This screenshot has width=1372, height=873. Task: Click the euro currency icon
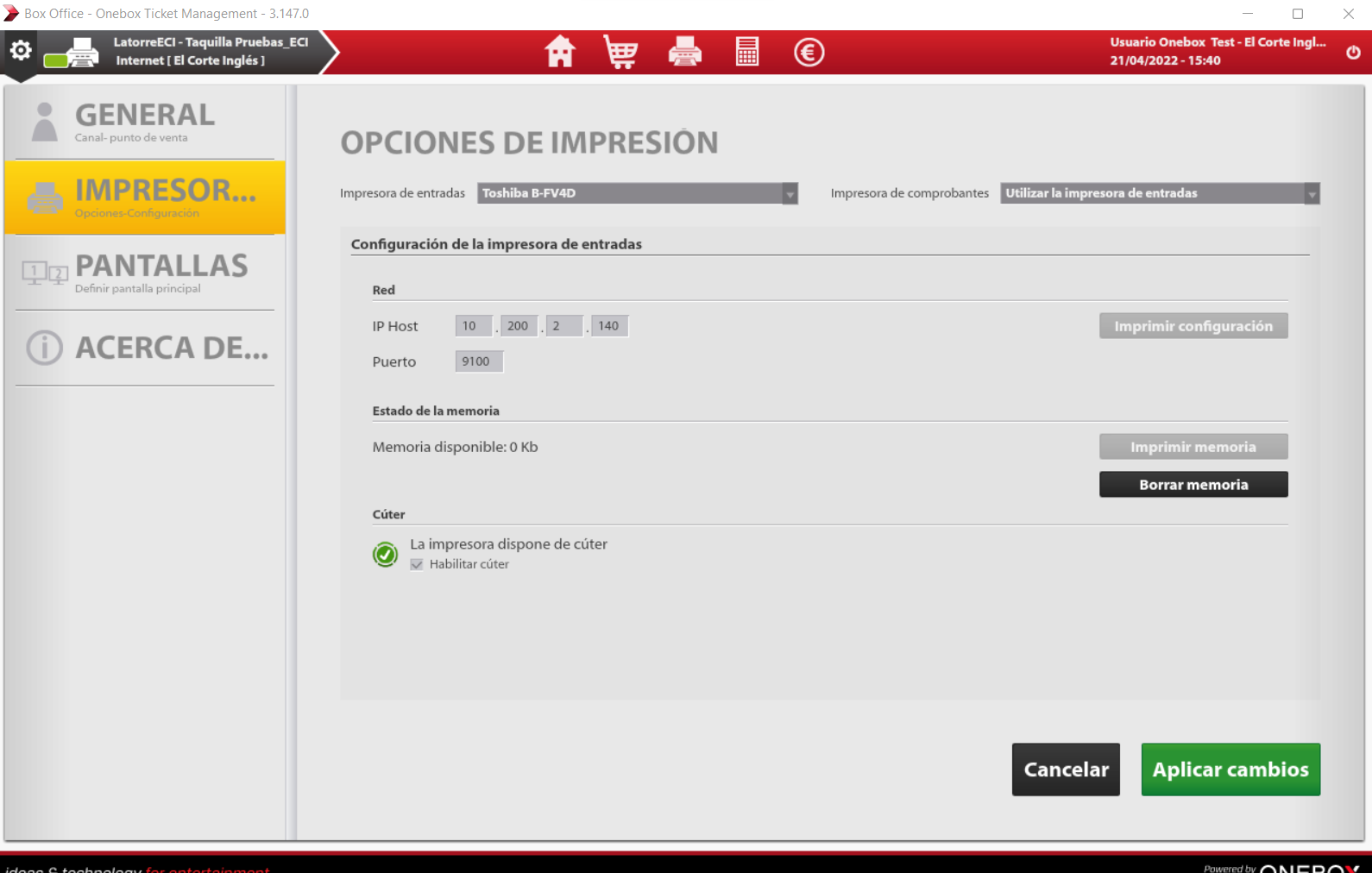tap(809, 52)
